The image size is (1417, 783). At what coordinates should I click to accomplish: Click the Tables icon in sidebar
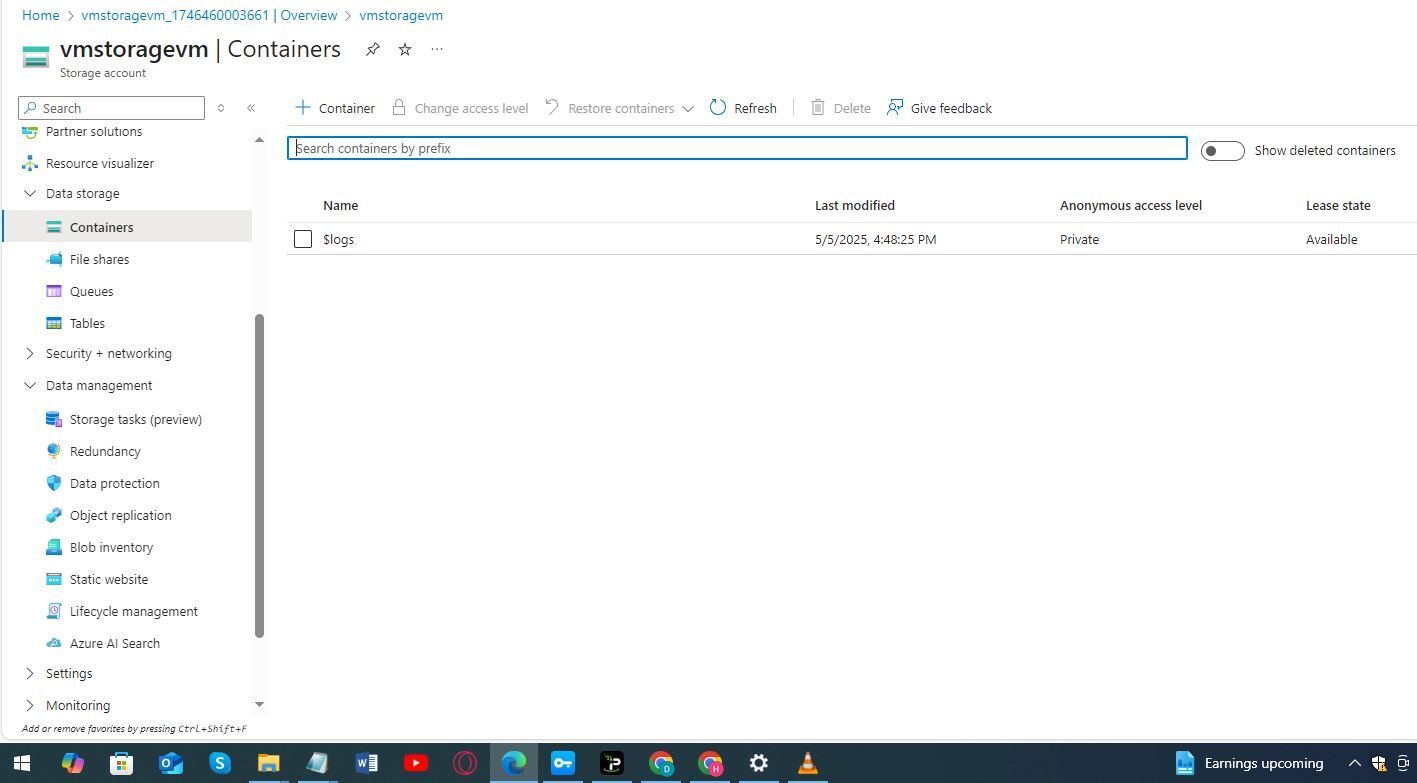tap(54, 323)
